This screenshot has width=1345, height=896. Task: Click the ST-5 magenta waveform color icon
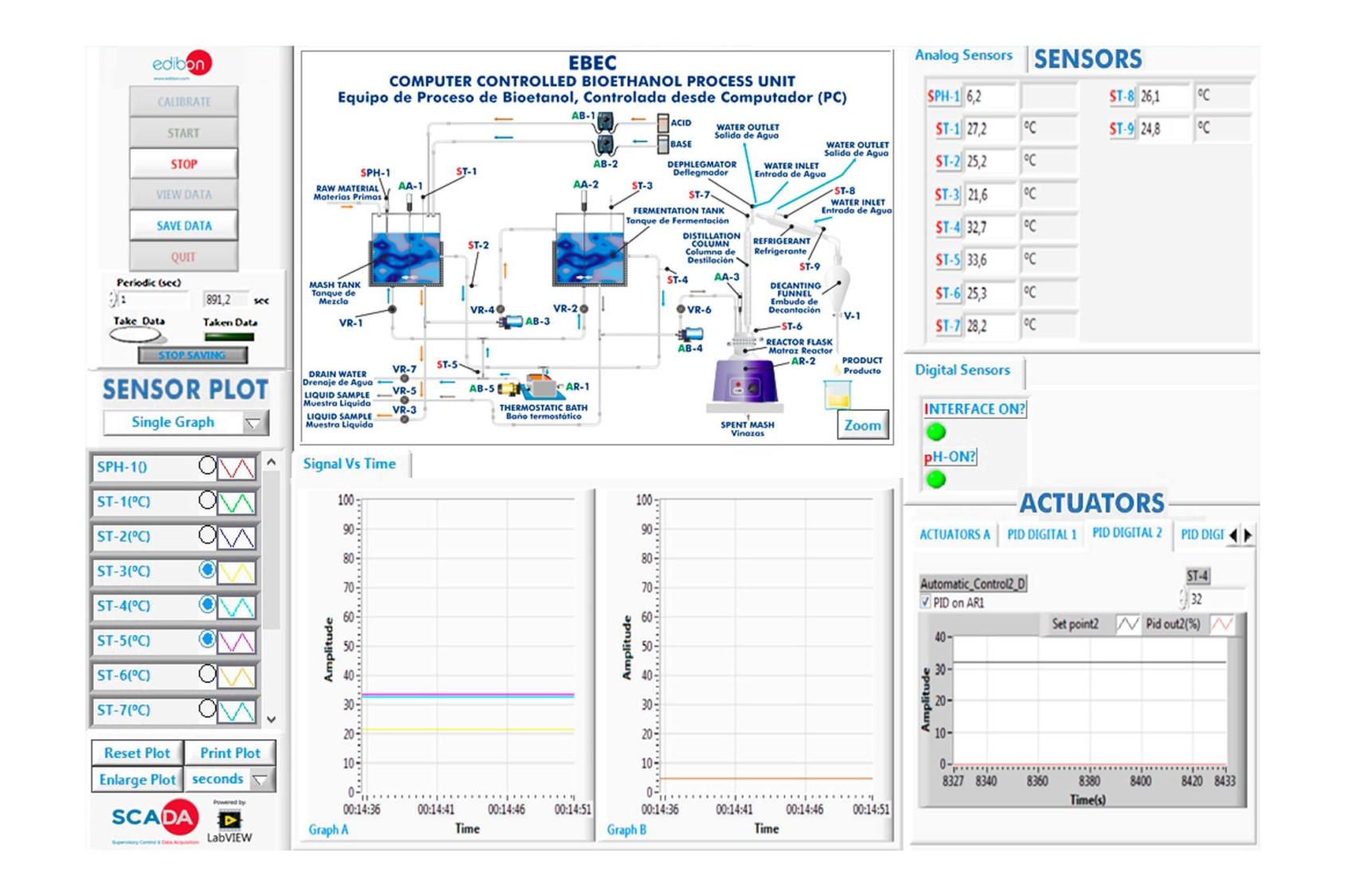(237, 641)
